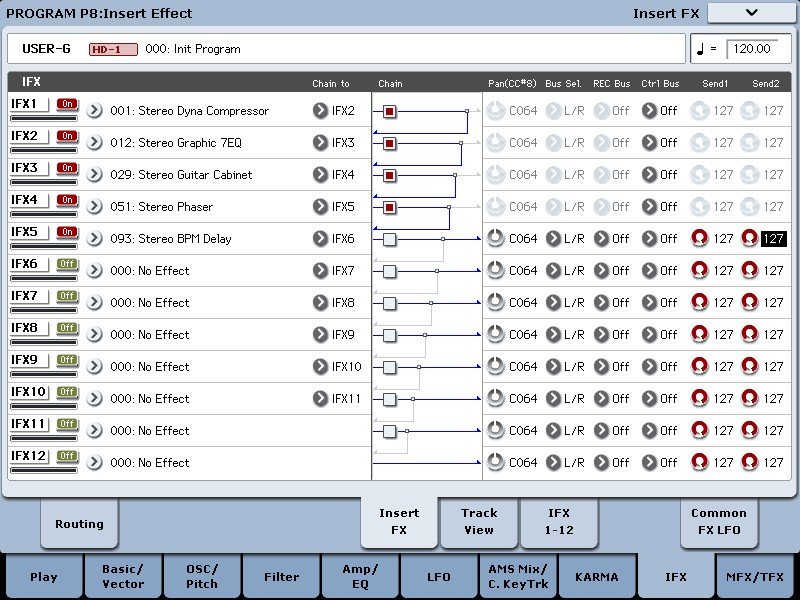Click the IFX3 chain routing box
The width and height of the screenshot is (800, 600).
pos(390,175)
